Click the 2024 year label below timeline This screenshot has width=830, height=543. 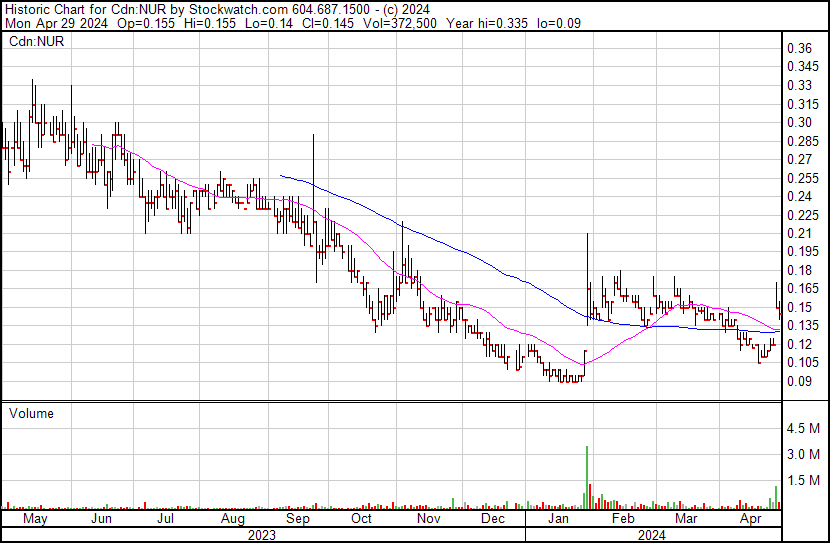651,534
